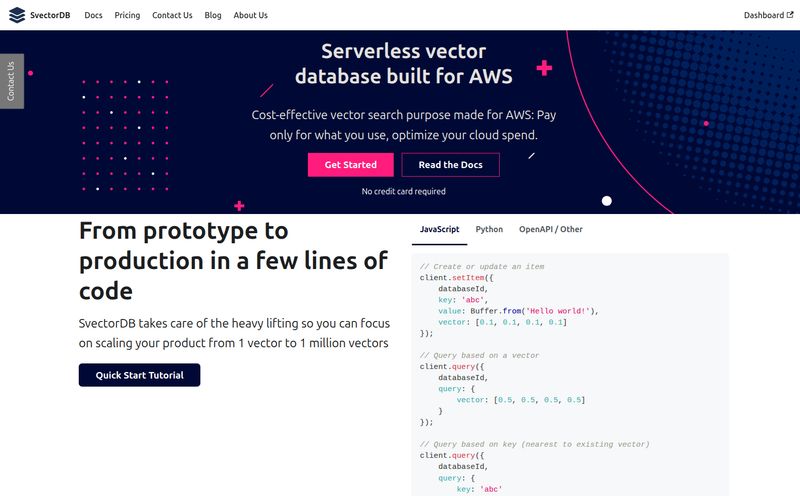The height and width of the screenshot is (496, 800).
Task: Click the "key: 'abc'," code line
Action: tap(463, 300)
